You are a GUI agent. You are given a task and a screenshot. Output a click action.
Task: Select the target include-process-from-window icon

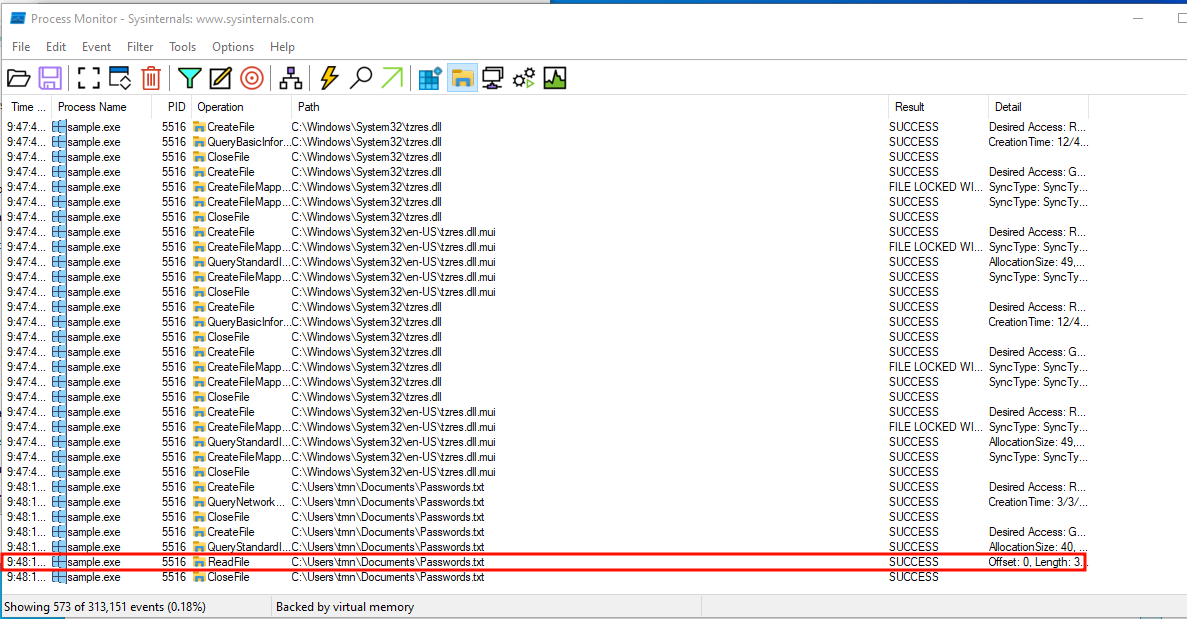coord(252,78)
